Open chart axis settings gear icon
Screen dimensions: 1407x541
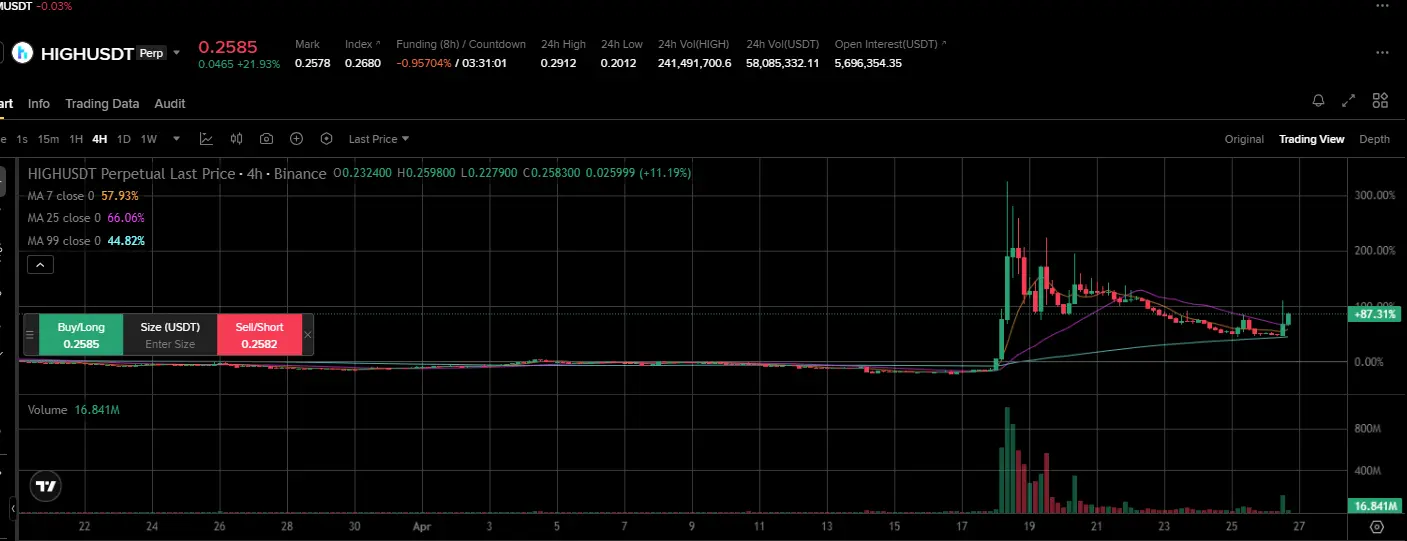coord(1376,527)
